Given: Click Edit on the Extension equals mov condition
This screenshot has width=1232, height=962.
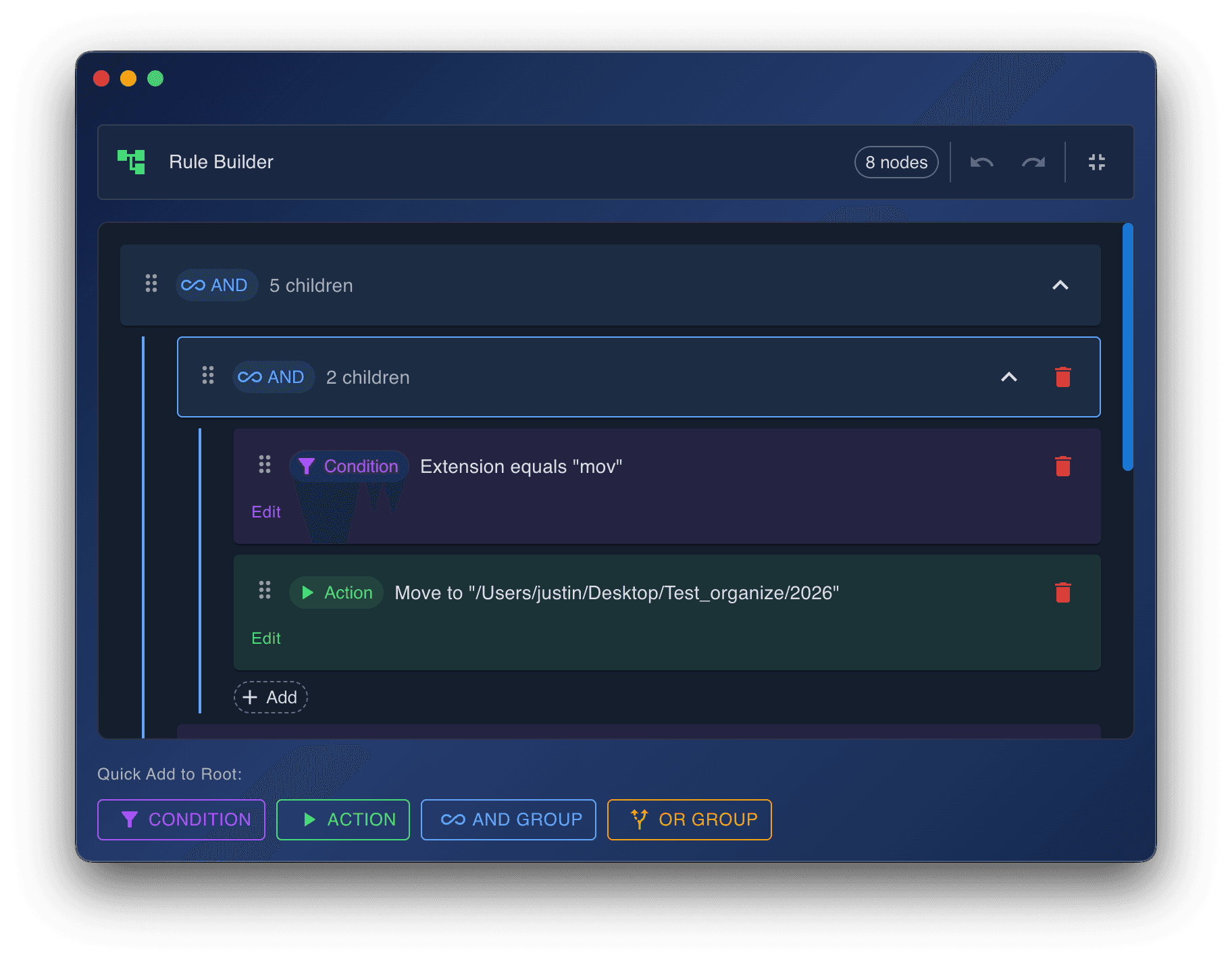Looking at the screenshot, I should tap(266, 511).
